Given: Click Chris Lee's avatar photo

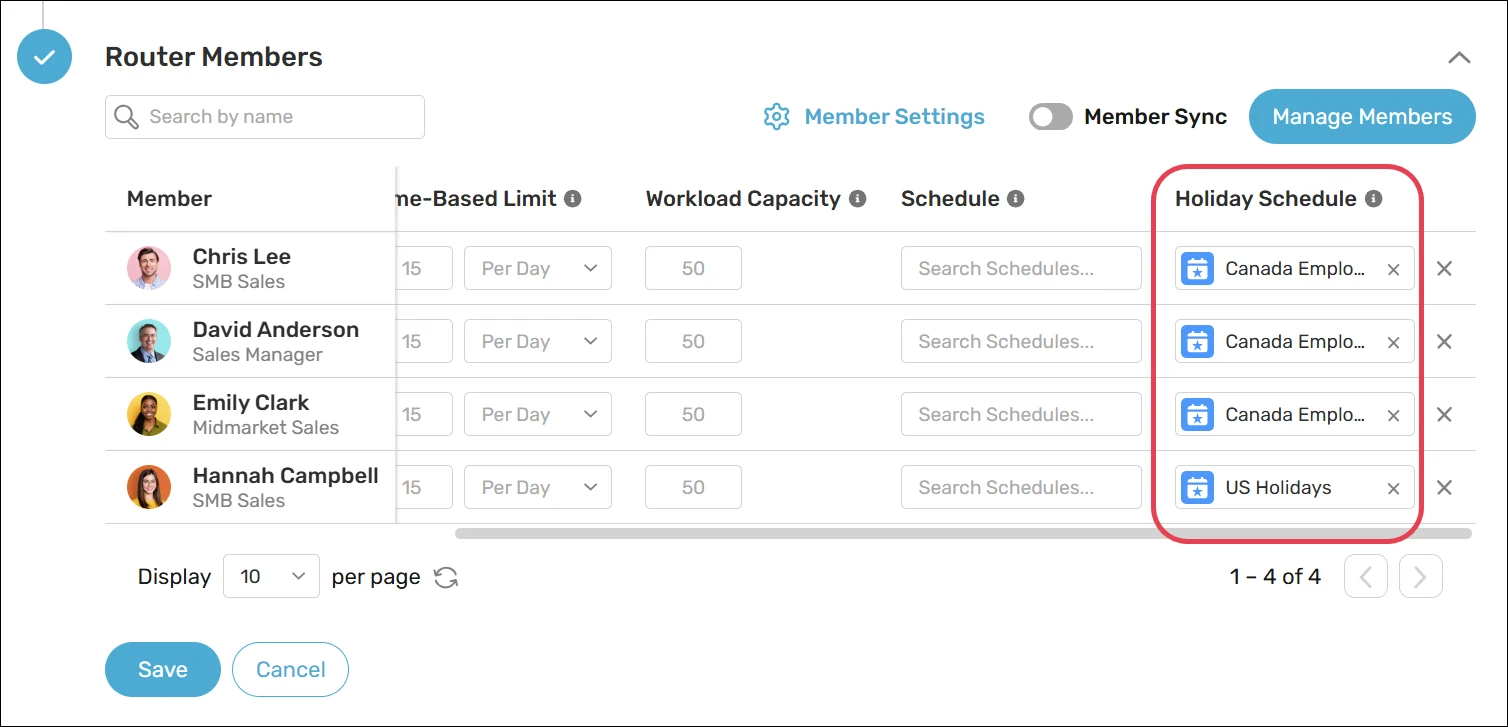Looking at the screenshot, I should [x=149, y=268].
